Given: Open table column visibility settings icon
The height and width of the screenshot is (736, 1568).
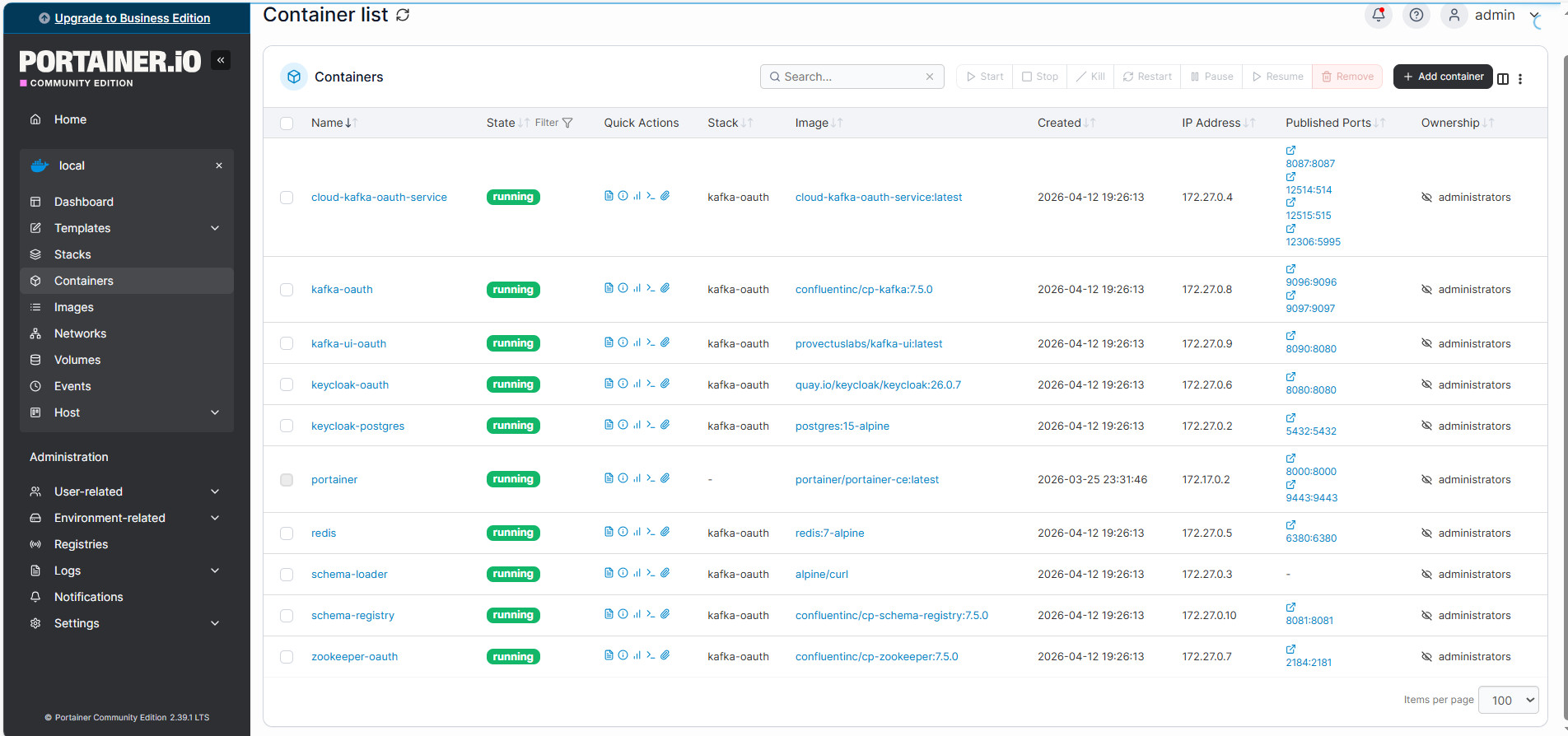Looking at the screenshot, I should (x=1503, y=79).
